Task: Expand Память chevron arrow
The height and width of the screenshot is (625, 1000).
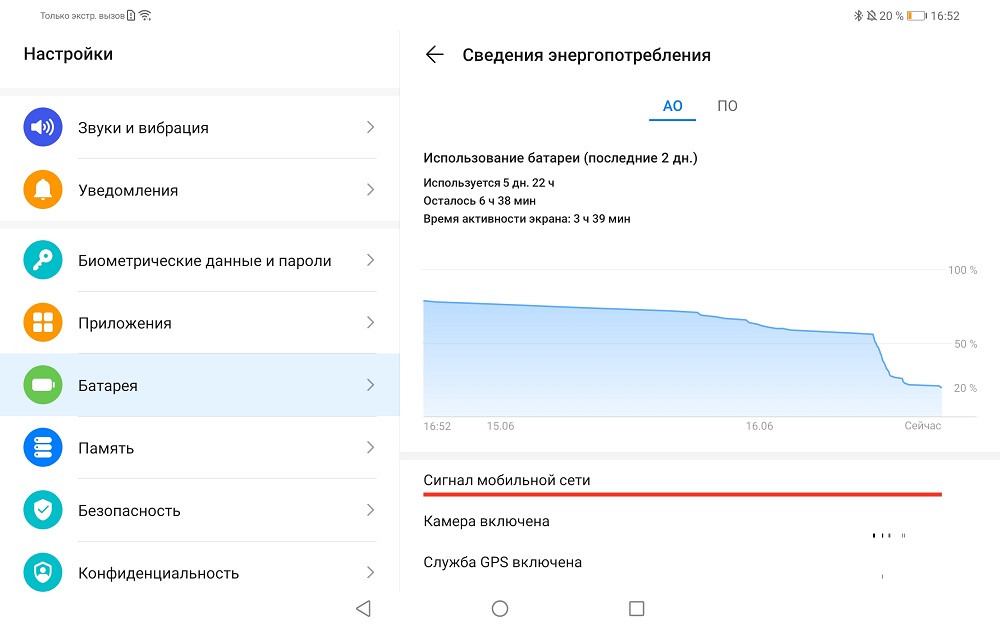Action: click(371, 447)
